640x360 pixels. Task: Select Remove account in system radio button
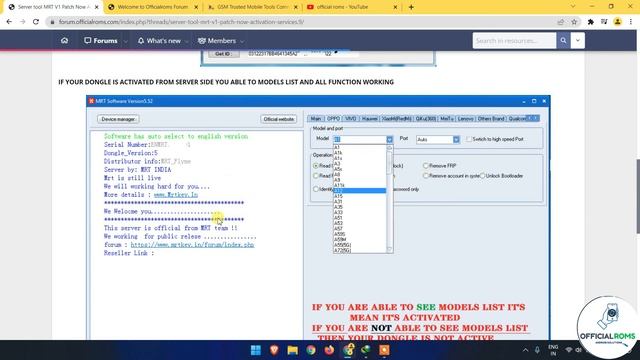(426, 176)
